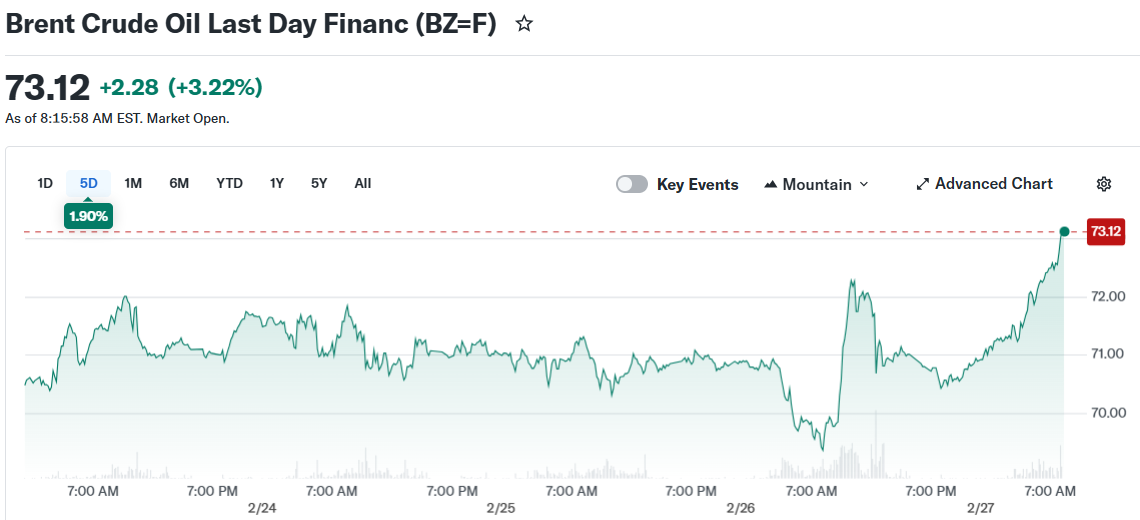The width and height of the screenshot is (1140, 520).
Task: Show the YTD price range
Action: pyautogui.click(x=229, y=183)
